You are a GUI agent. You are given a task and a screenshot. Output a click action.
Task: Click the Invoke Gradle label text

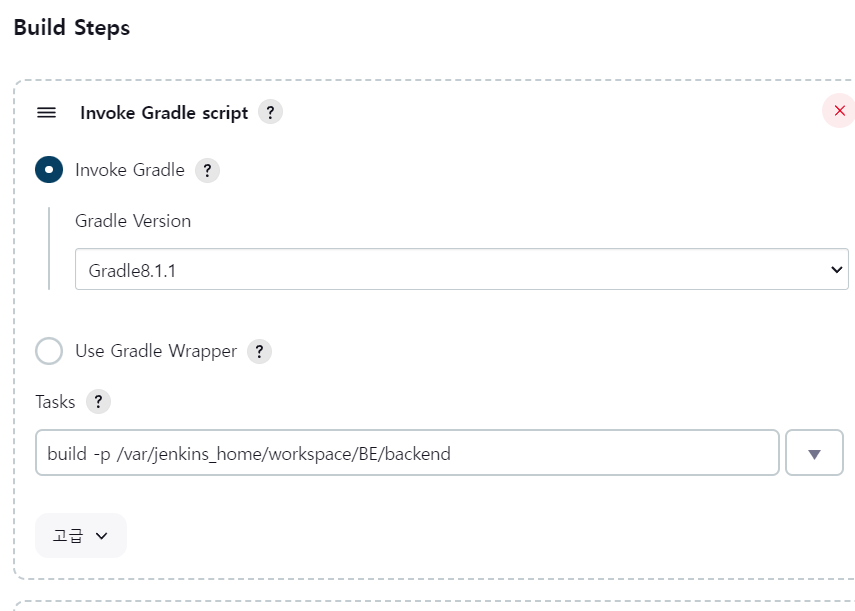click(x=130, y=170)
